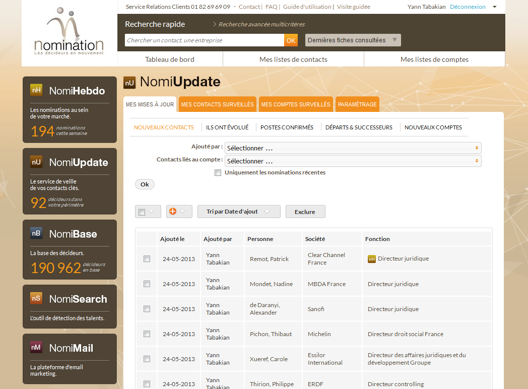Open Recherche avancée multicritères link
Viewport: 528px width, 389px height.
coord(261,24)
